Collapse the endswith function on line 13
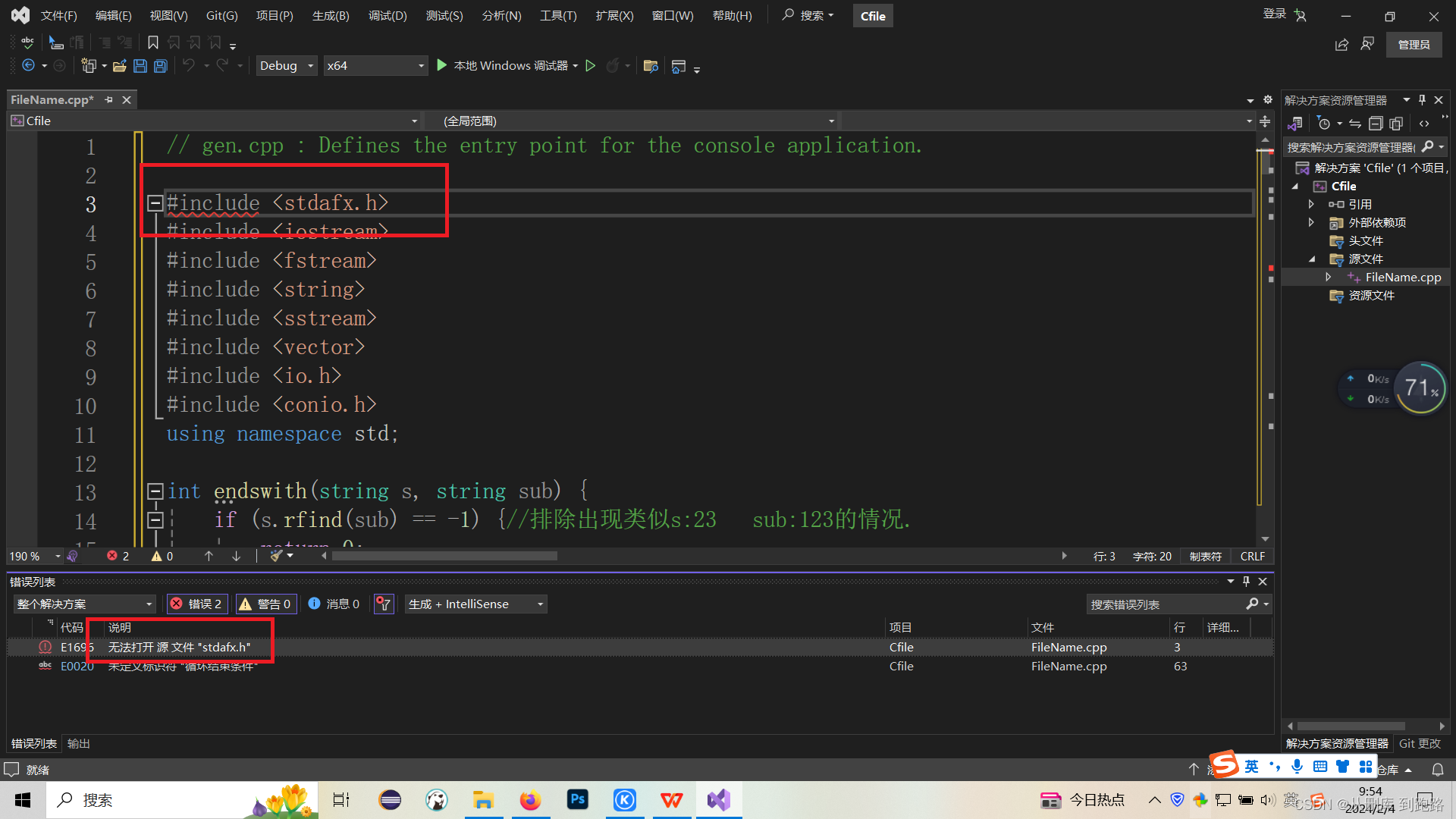Screen dimensions: 1456x819 (x=155, y=491)
